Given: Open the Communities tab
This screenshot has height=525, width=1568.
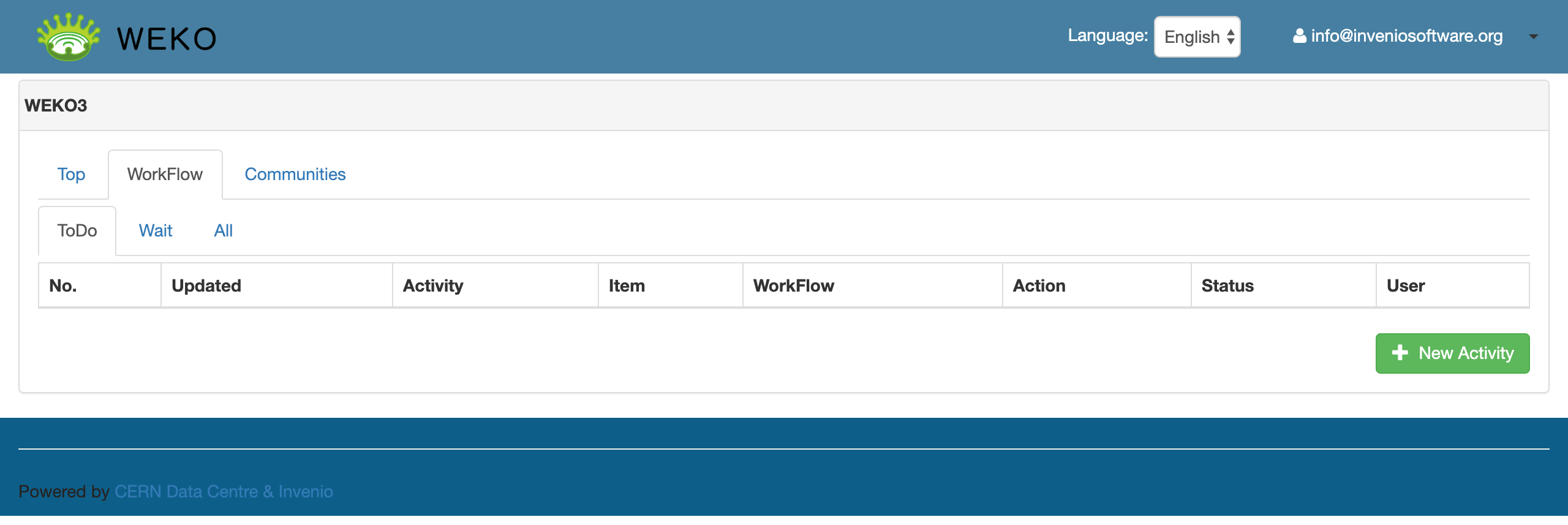Looking at the screenshot, I should point(295,175).
